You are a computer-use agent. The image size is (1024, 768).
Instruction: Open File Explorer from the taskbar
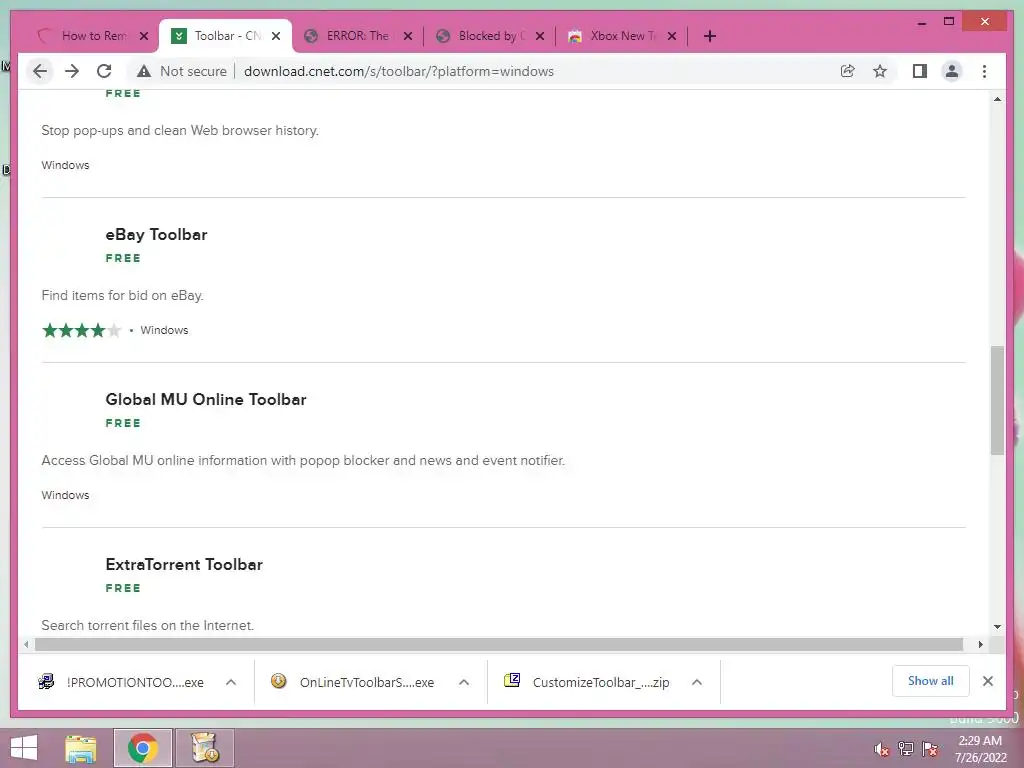81,748
